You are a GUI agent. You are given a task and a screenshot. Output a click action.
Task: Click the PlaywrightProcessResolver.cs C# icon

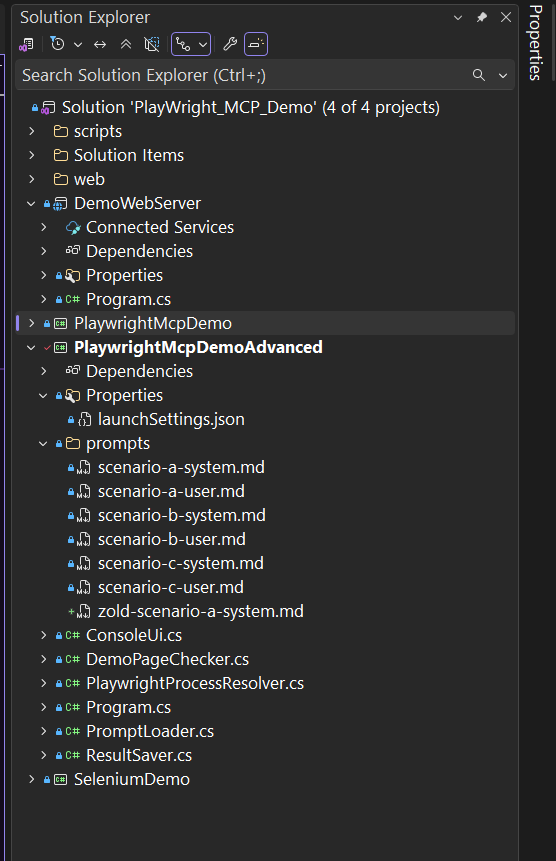[72, 683]
